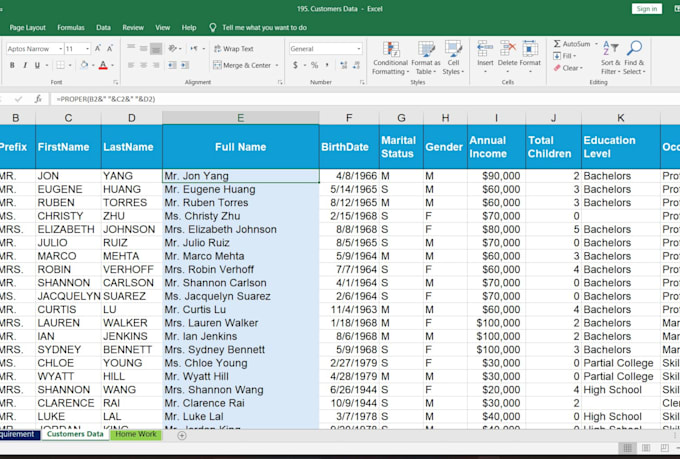The image size is (680, 459).
Task: Open number format General dropdown
Action: (x=359, y=49)
